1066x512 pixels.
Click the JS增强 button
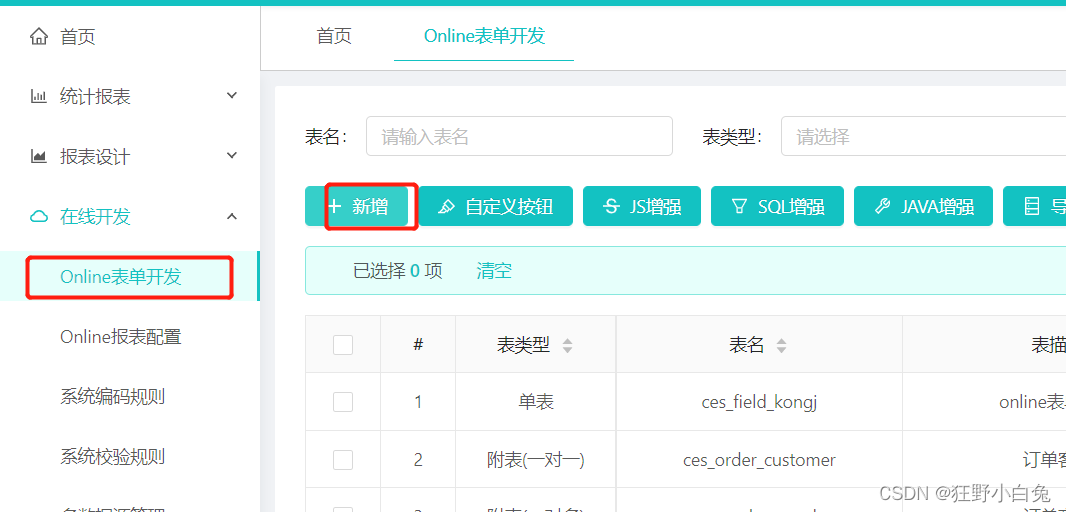click(642, 207)
